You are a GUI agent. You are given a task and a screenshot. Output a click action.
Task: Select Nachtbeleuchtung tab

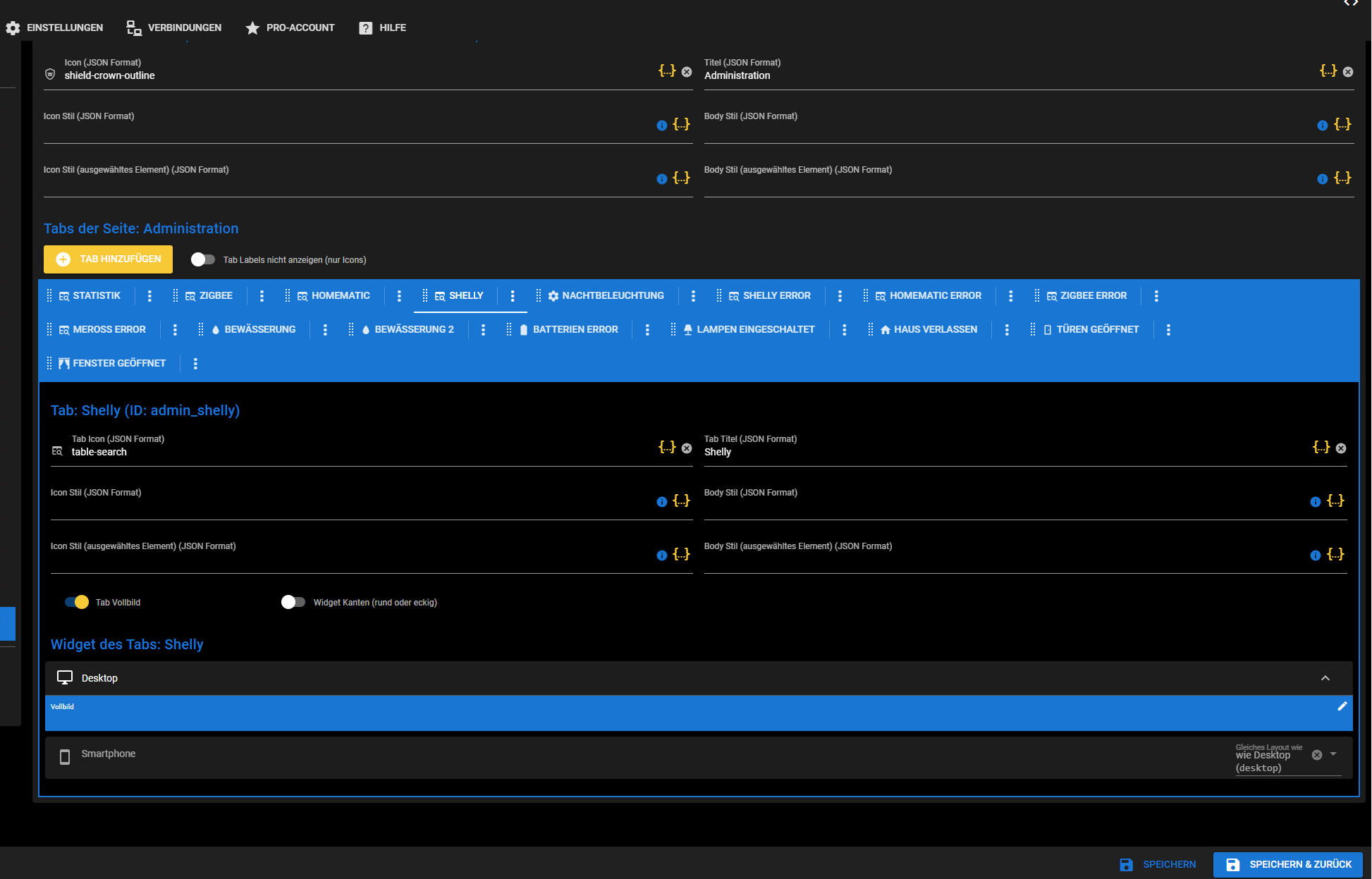point(606,296)
